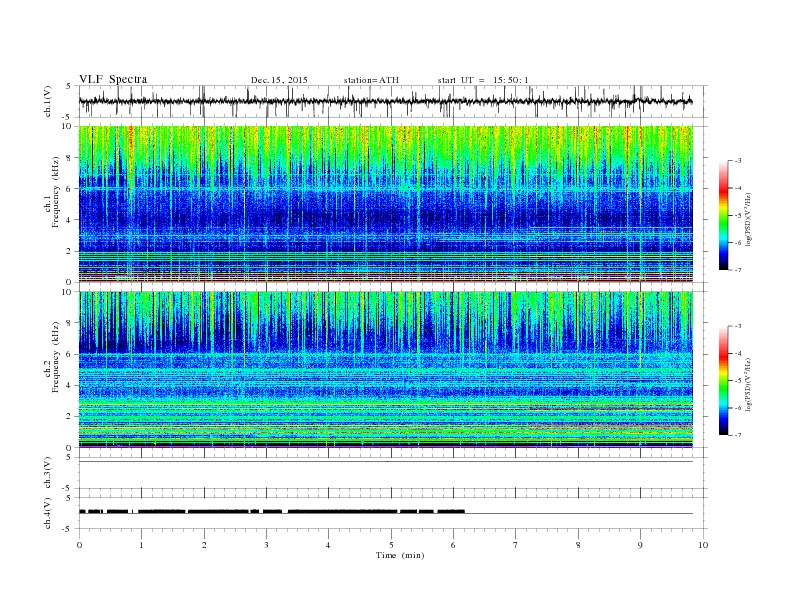Select the "ch.4(V)" axis label
792x612 pixels.
click(x=48, y=513)
